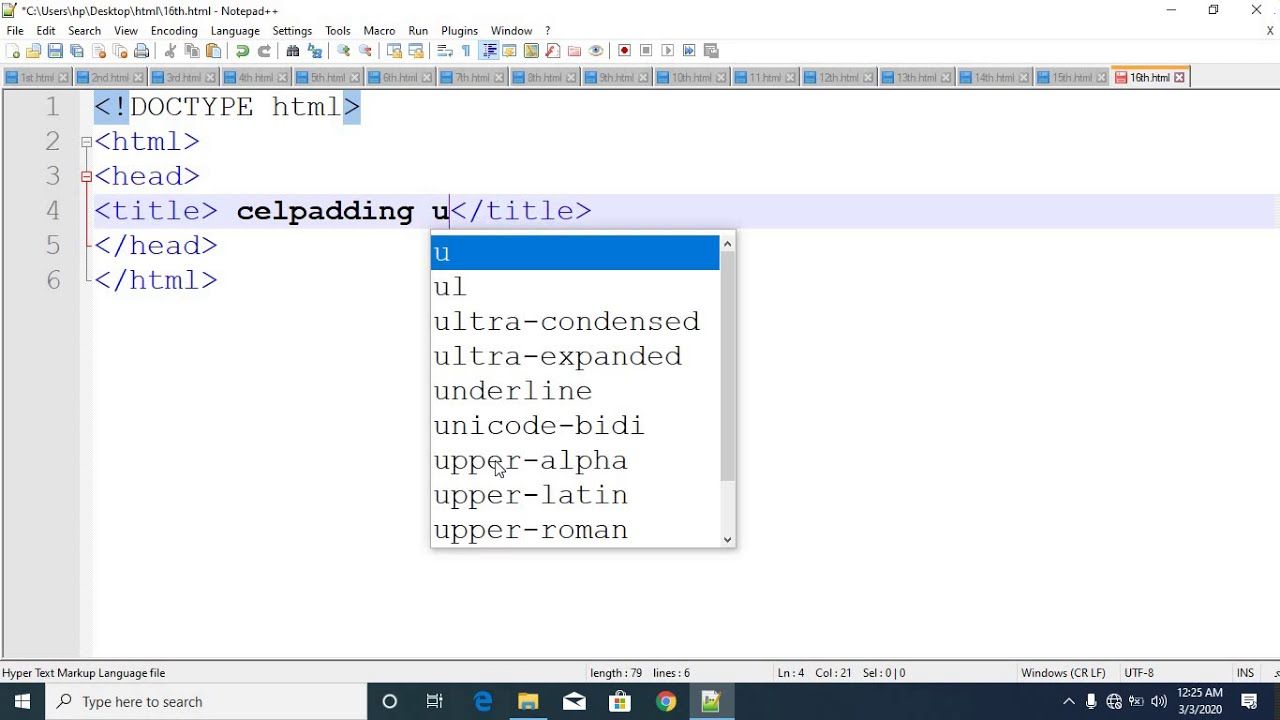
Task: Open Microsoft Edge from the taskbar
Action: click(x=483, y=702)
